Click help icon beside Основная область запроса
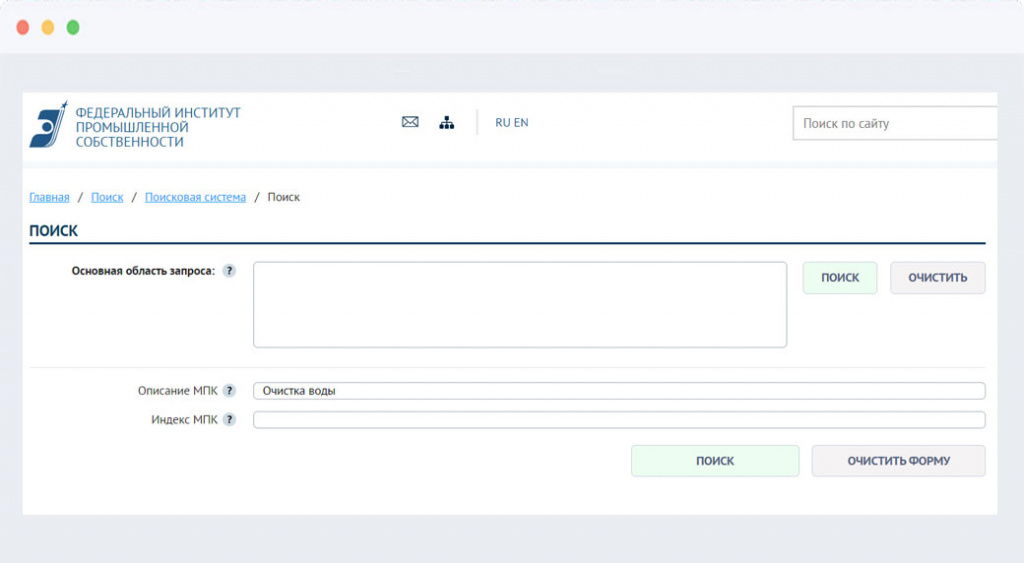 point(229,271)
